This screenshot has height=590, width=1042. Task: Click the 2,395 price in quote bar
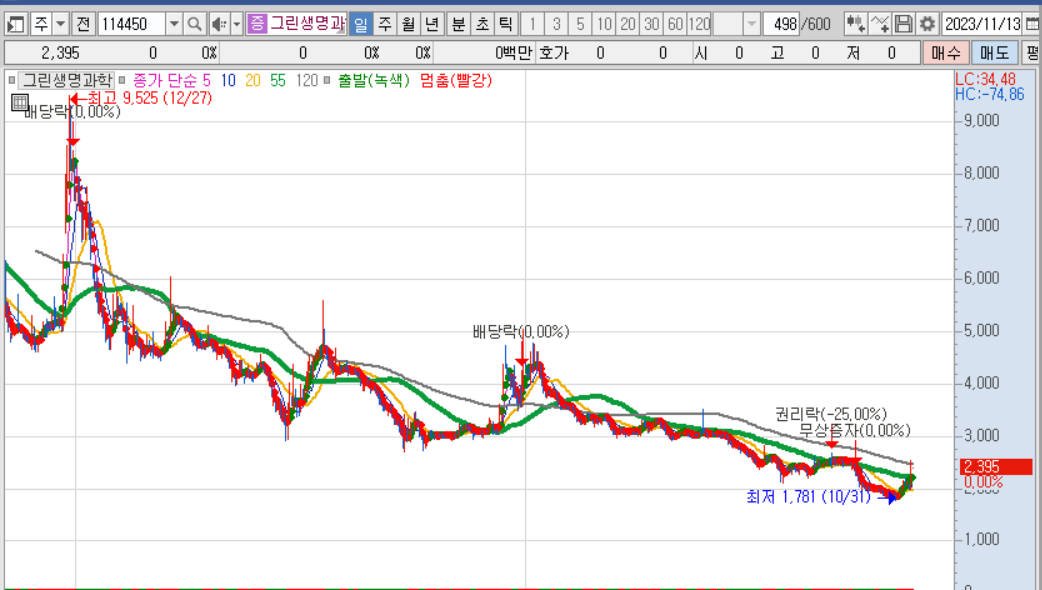coord(60,53)
